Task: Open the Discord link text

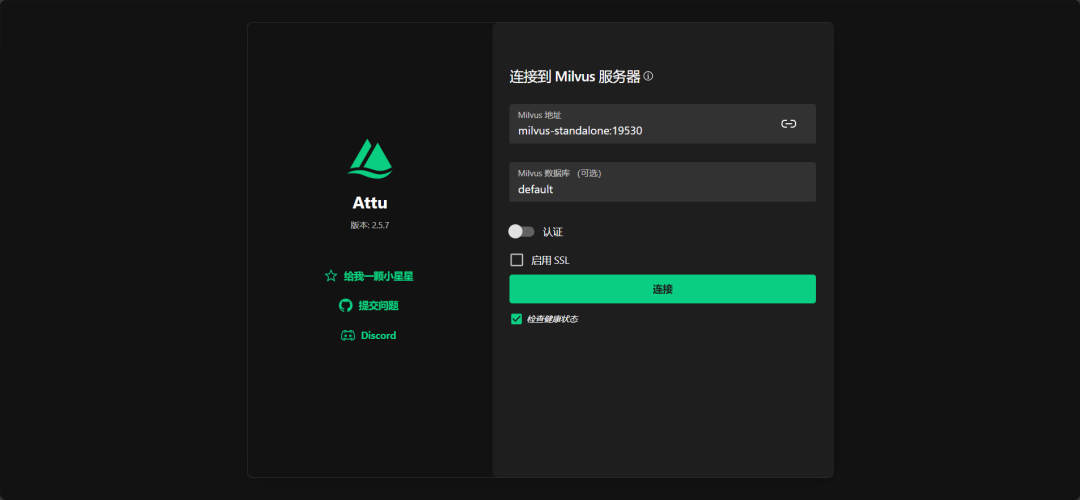Action: pos(379,335)
